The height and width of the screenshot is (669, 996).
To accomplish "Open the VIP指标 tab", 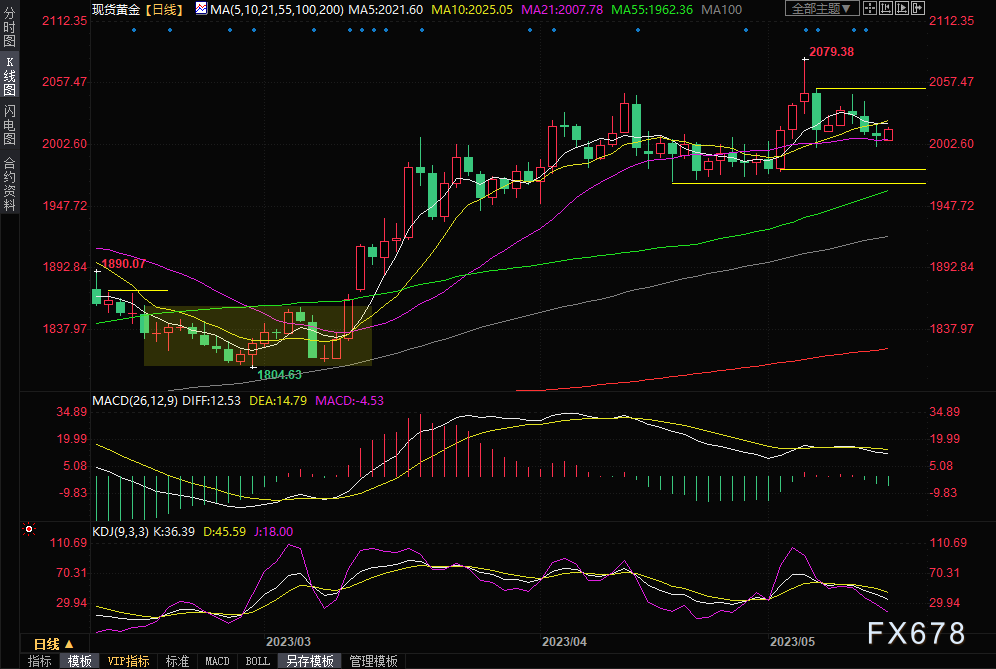I will 128,661.
